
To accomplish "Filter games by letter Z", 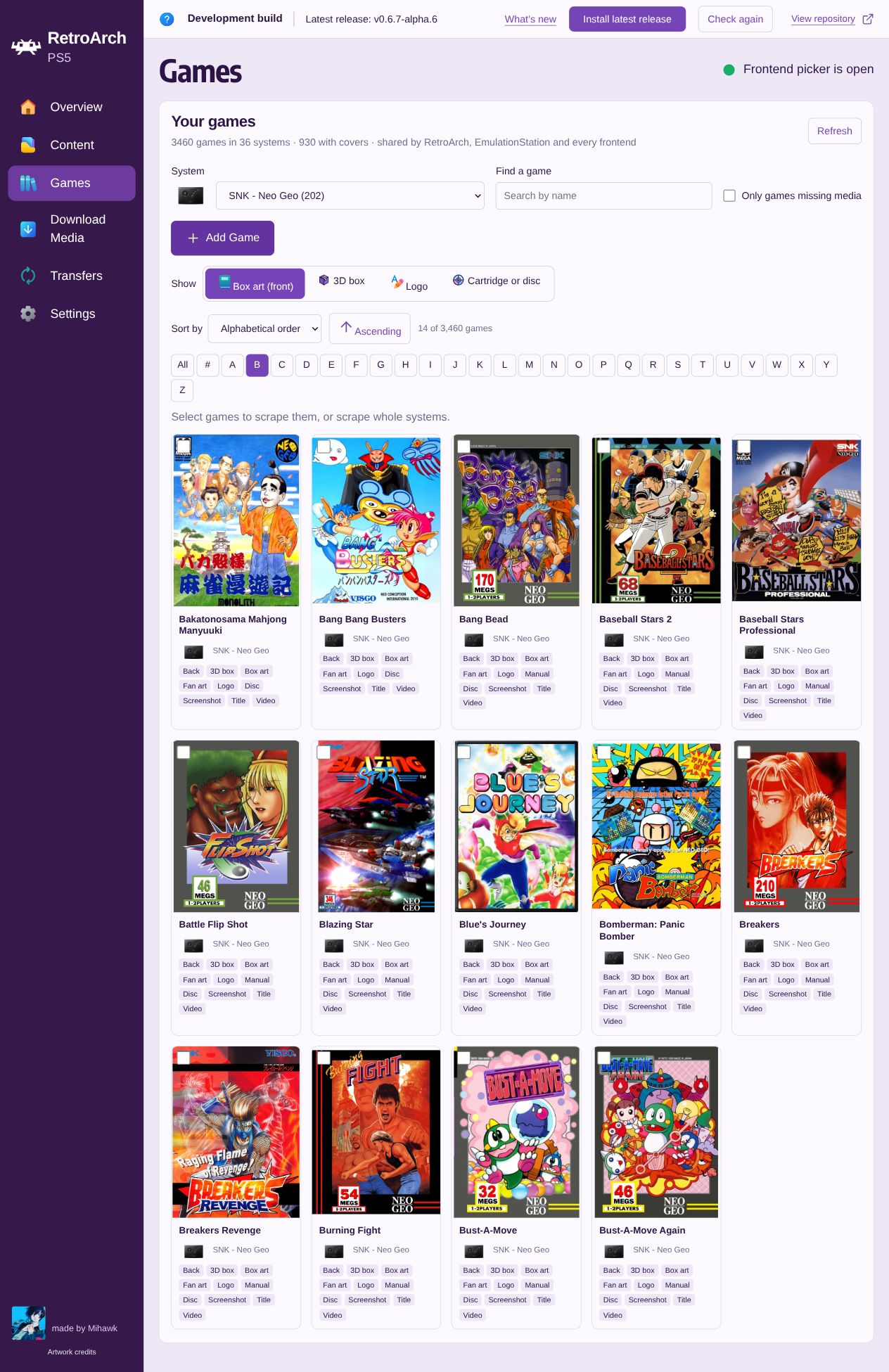I will [182, 390].
